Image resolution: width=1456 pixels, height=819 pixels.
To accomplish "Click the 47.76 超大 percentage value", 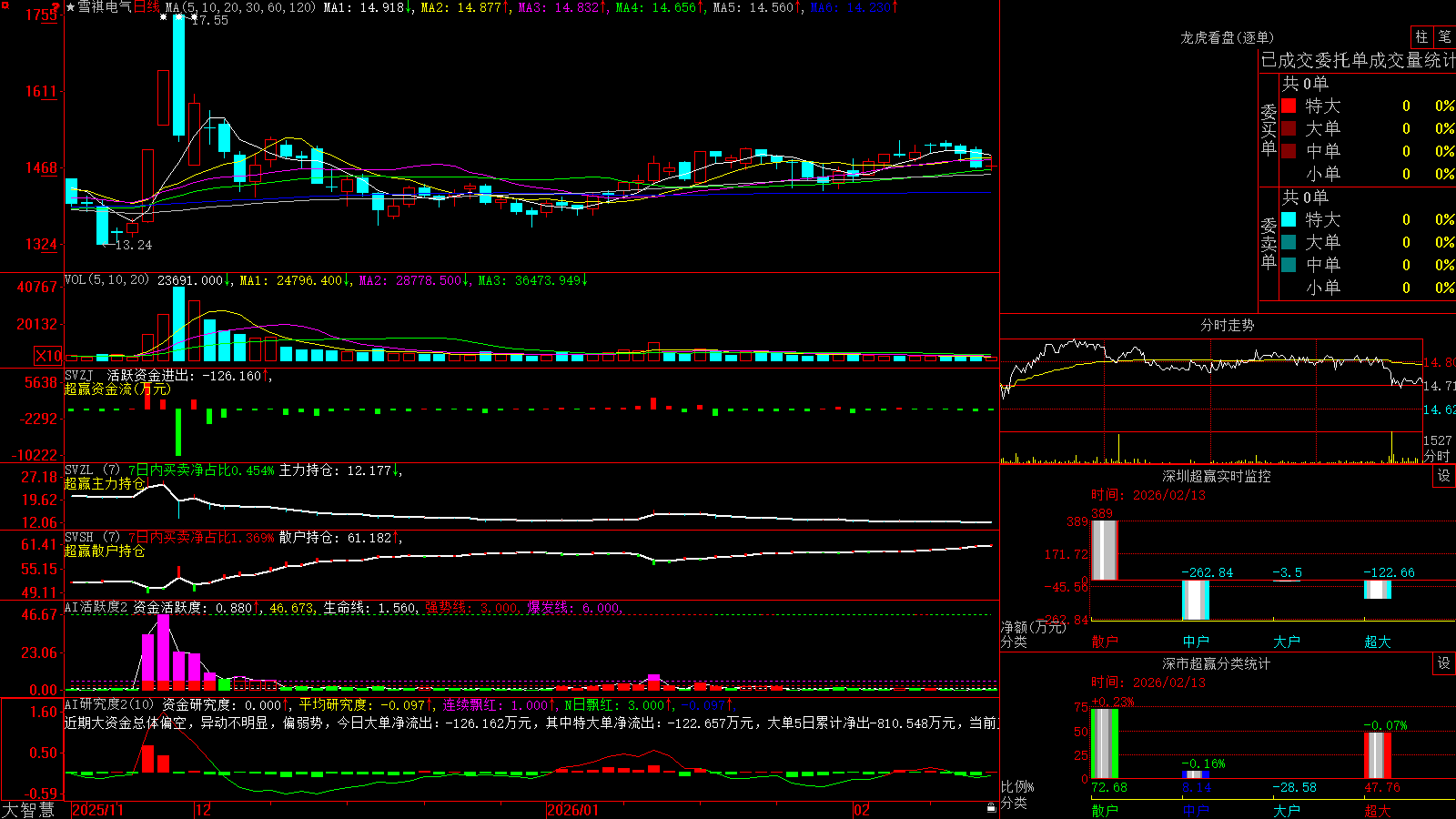I will 1382,787.
